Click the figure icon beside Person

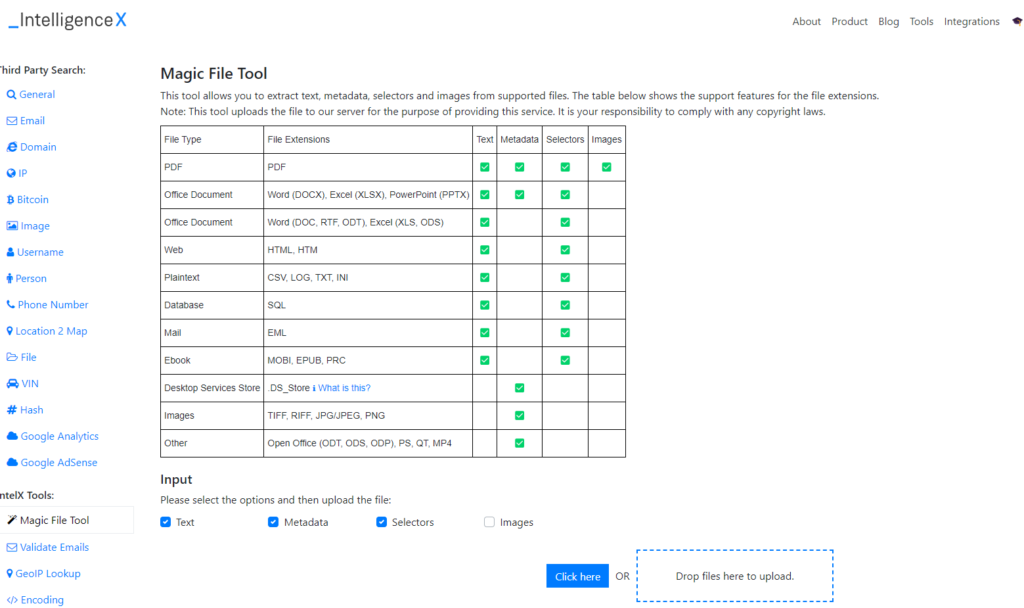tap(10, 278)
